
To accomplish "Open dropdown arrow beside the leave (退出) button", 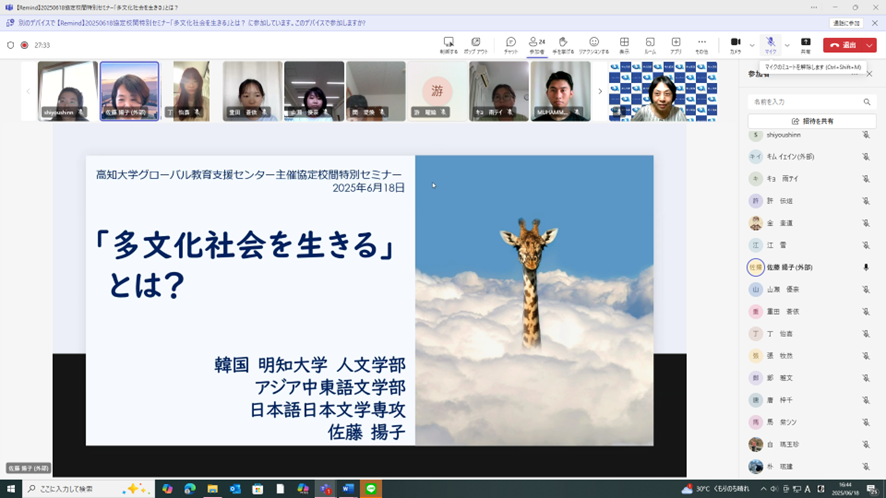I will click(x=870, y=45).
